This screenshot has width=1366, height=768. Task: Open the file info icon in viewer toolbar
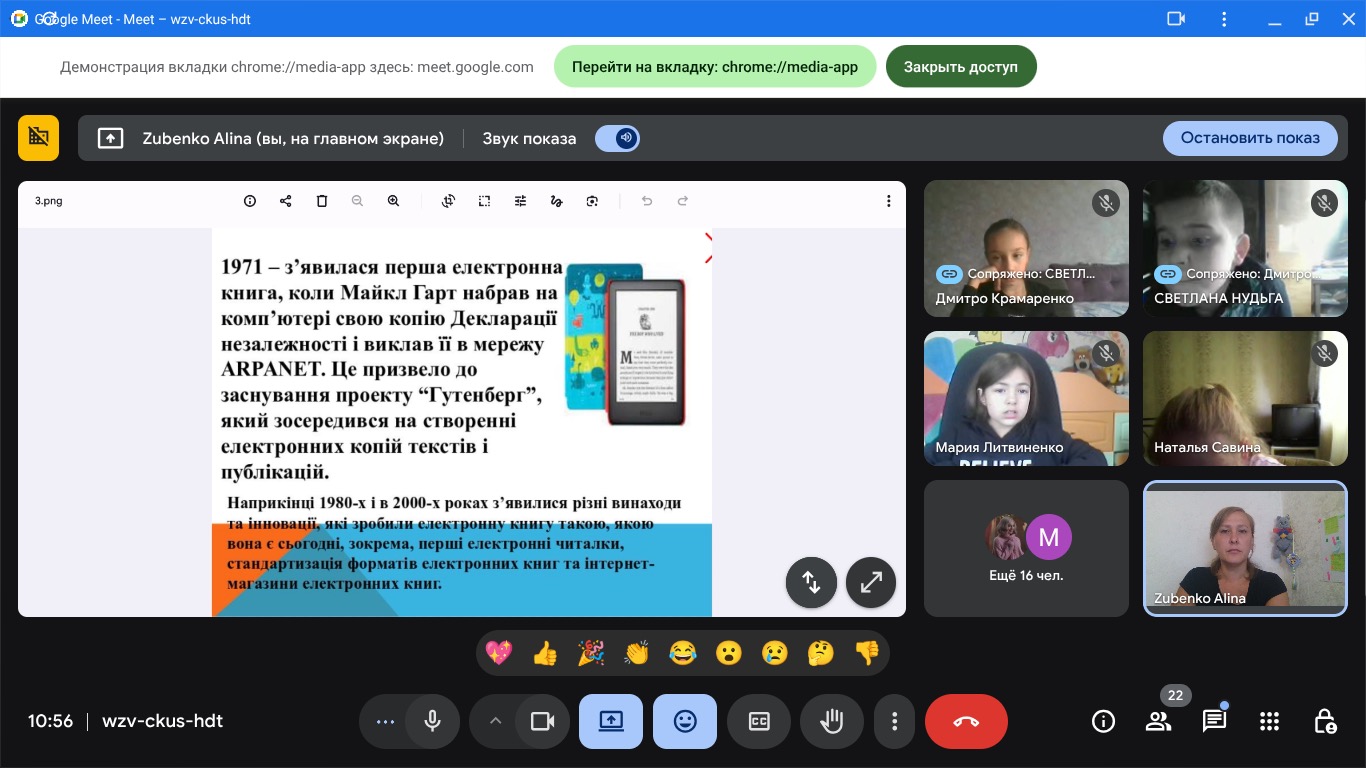(250, 201)
